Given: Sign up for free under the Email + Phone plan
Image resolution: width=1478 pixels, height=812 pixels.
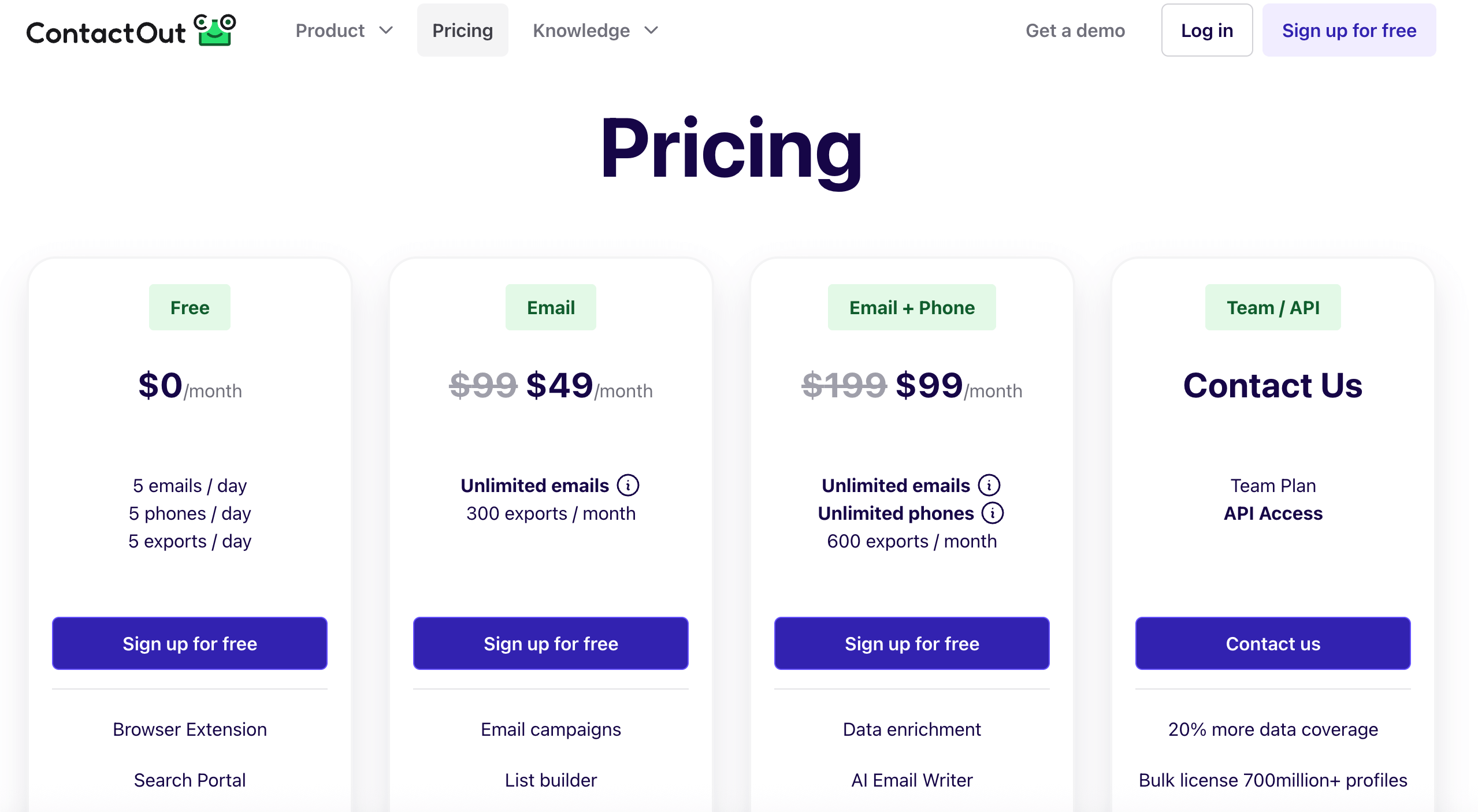Looking at the screenshot, I should [912, 643].
